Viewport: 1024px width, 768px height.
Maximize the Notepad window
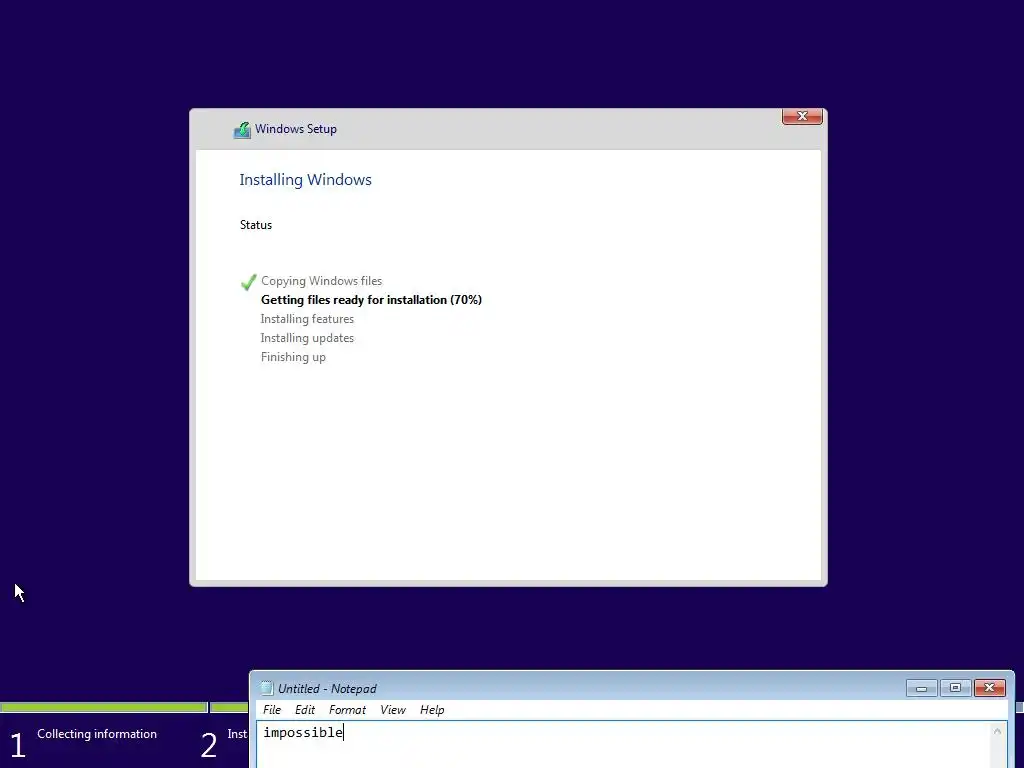point(955,688)
